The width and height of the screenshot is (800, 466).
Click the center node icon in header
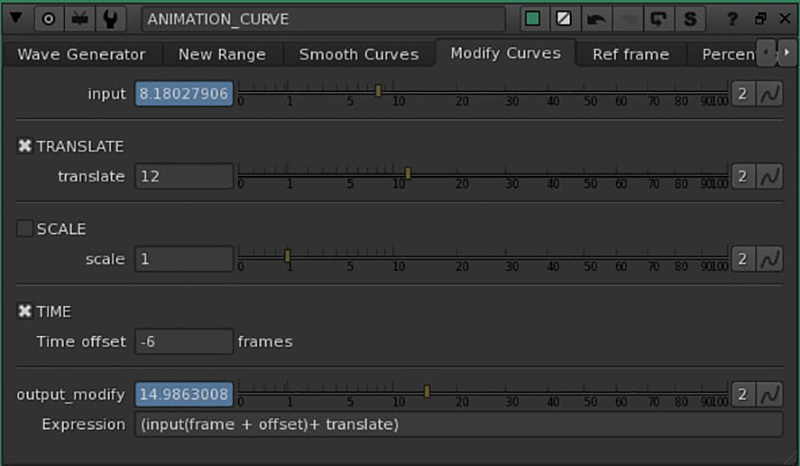pyautogui.click(x=48, y=19)
